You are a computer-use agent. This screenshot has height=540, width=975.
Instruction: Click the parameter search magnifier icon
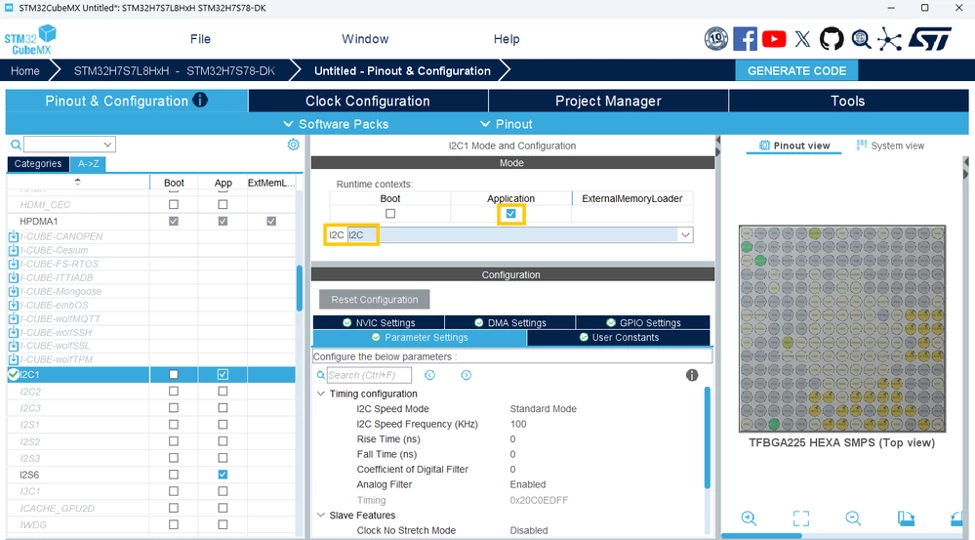coord(321,375)
